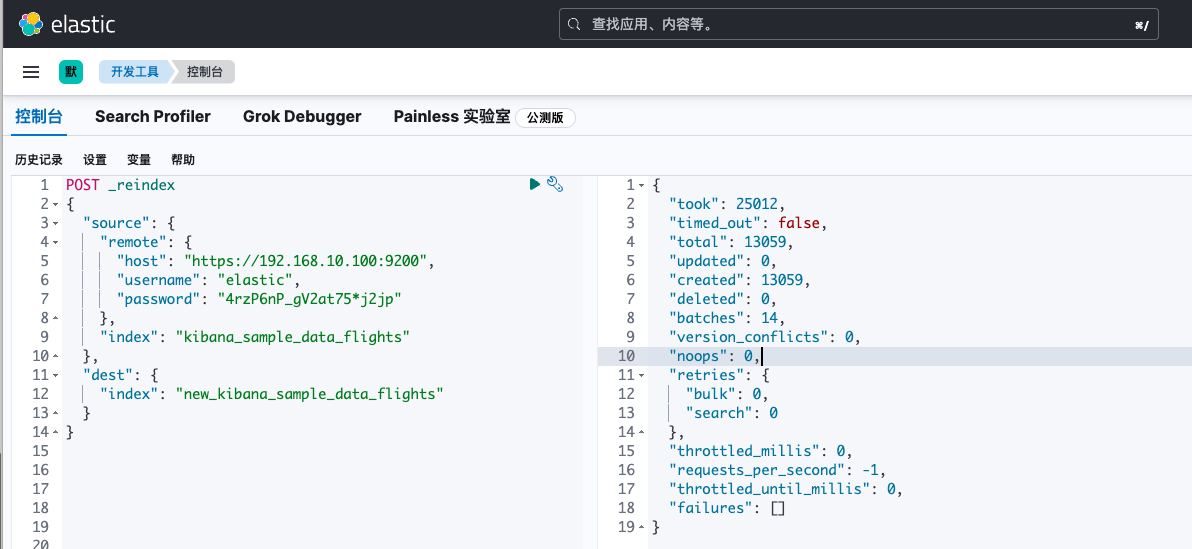
Task: Collapse the "dest" block on line 11
Action: point(55,375)
